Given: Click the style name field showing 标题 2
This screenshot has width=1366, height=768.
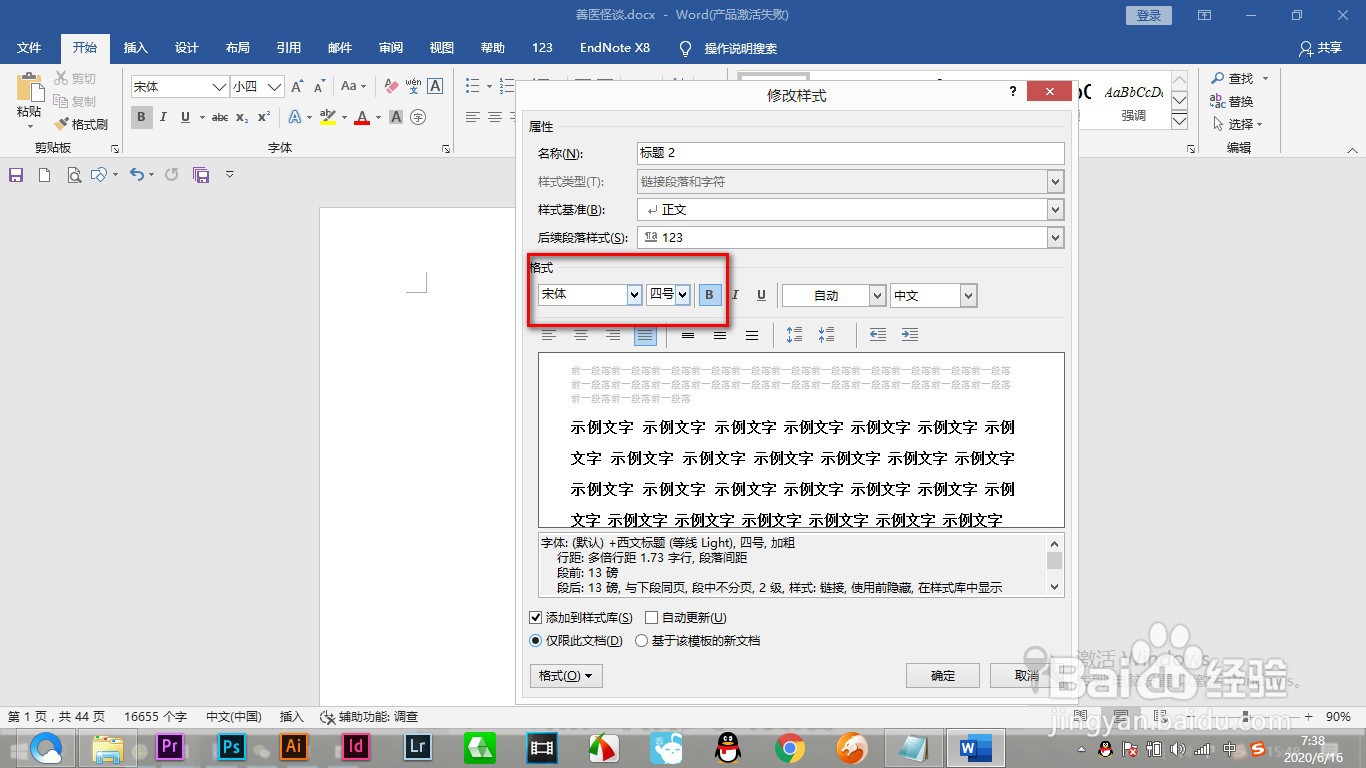Looking at the screenshot, I should [850, 153].
